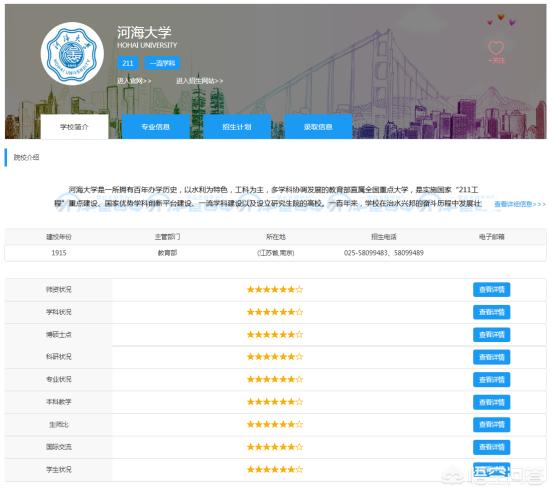Click the 学生状况 star rating

(275, 470)
